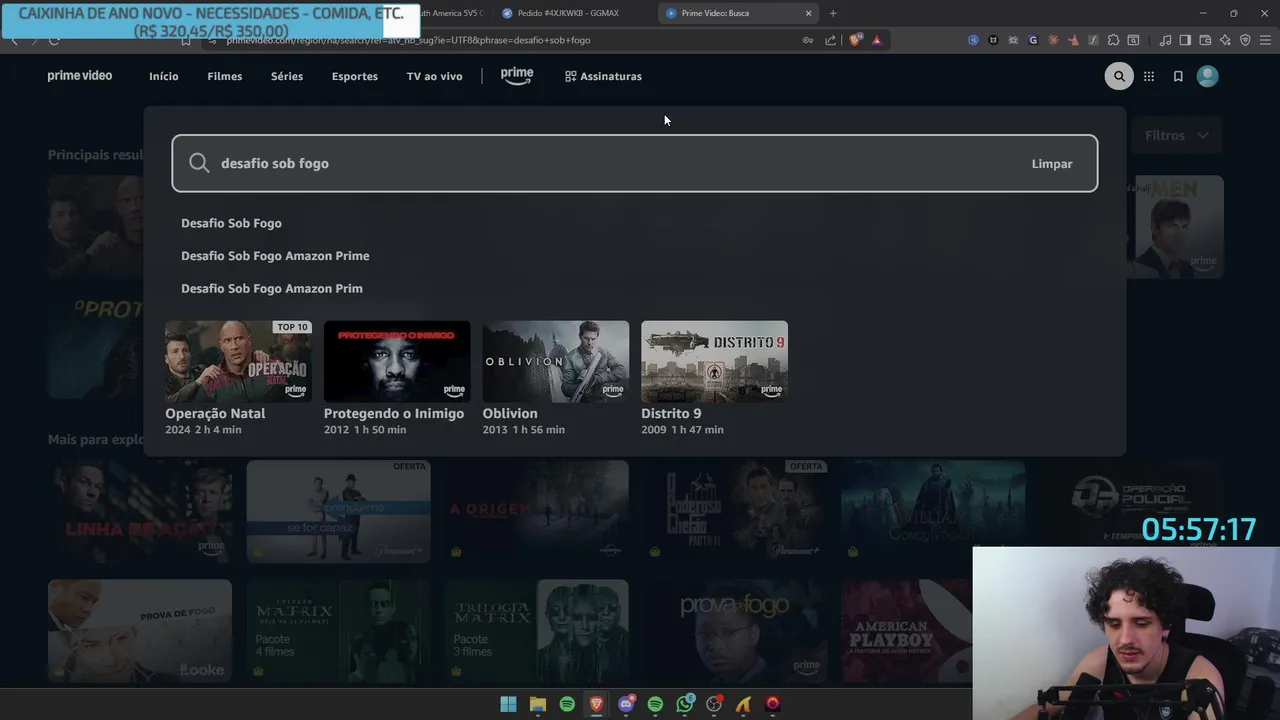Viewport: 1280px width, 720px height.
Task: Open new tab with plus button
Action: click(x=833, y=13)
